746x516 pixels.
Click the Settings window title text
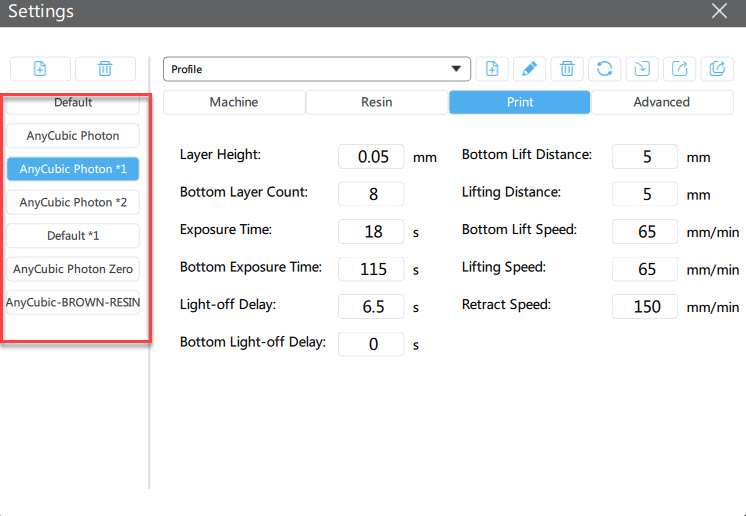point(41,11)
